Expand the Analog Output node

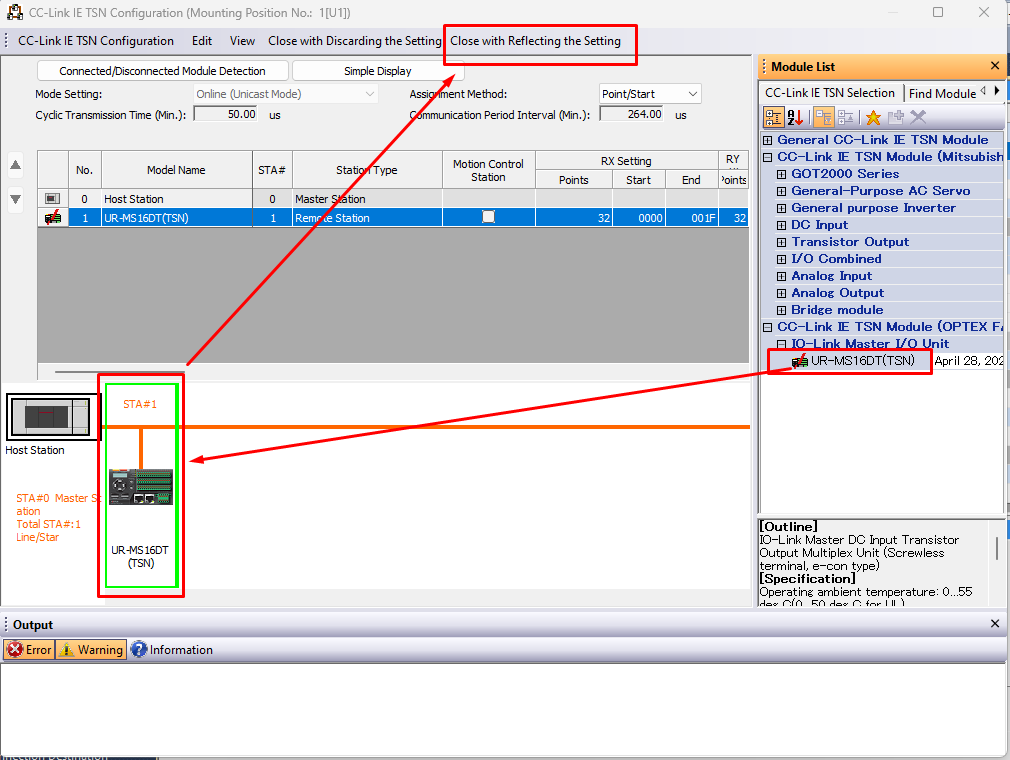[781, 293]
